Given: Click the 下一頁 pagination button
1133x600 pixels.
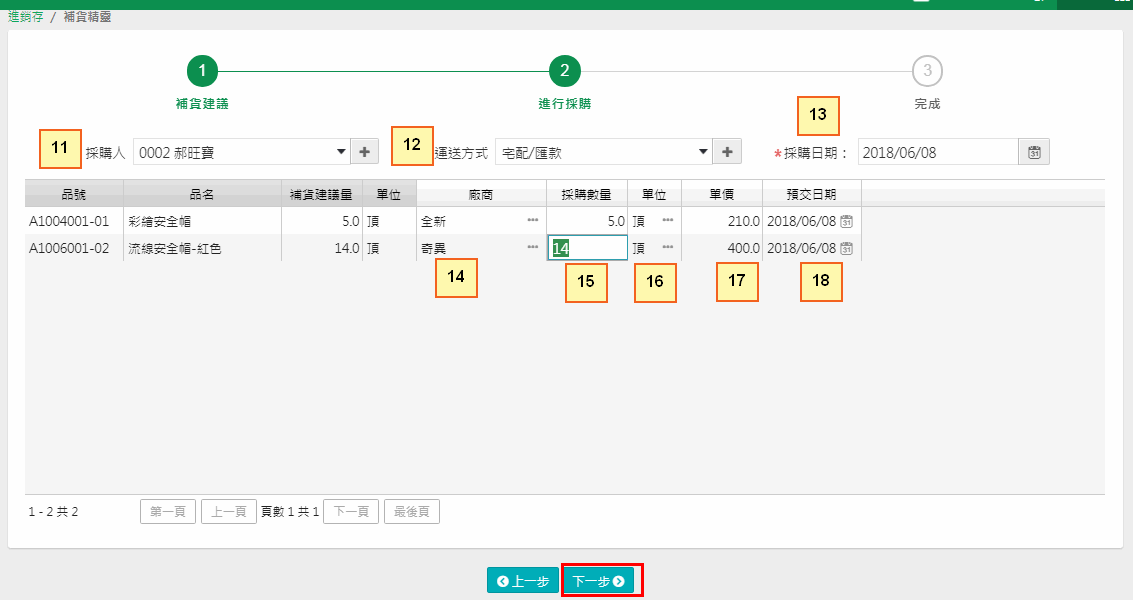Looking at the screenshot, I should coord(351,512).
